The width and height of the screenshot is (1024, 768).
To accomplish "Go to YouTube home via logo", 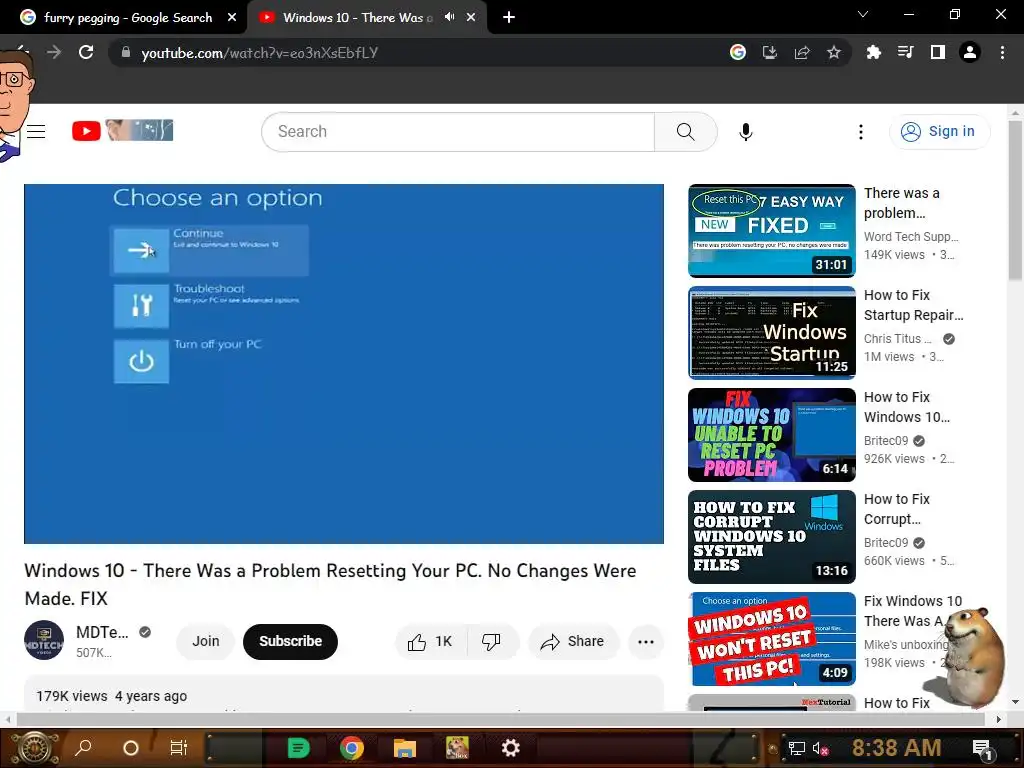I will tap(122, 131).
